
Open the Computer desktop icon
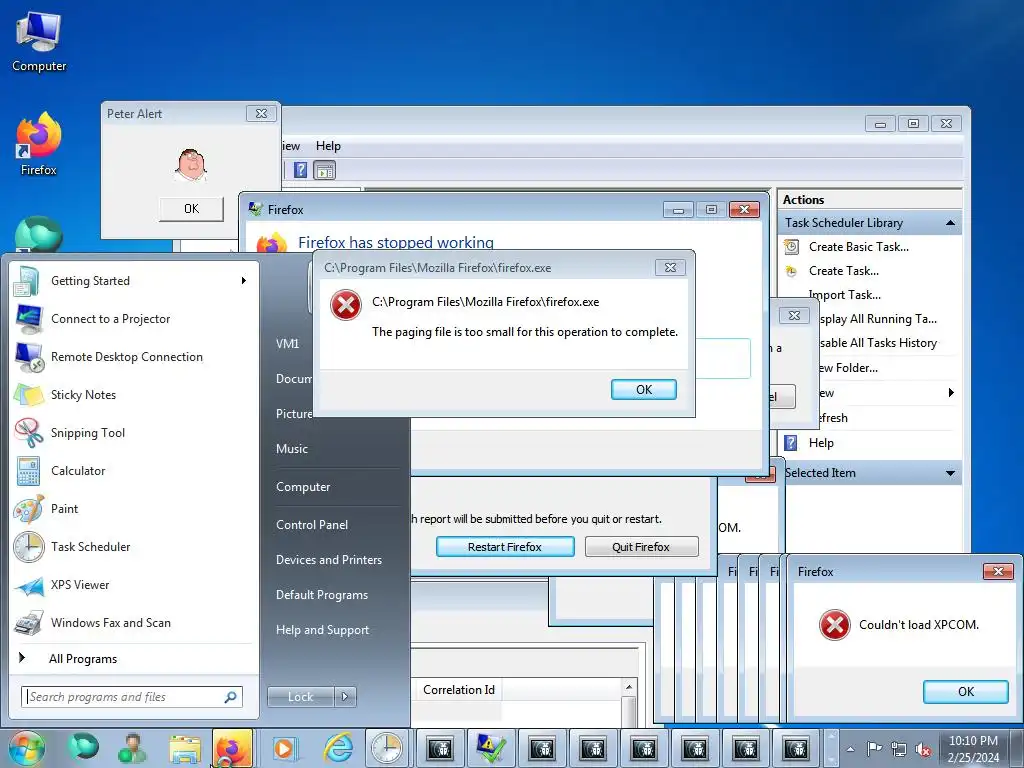click(x=39, y=41)
